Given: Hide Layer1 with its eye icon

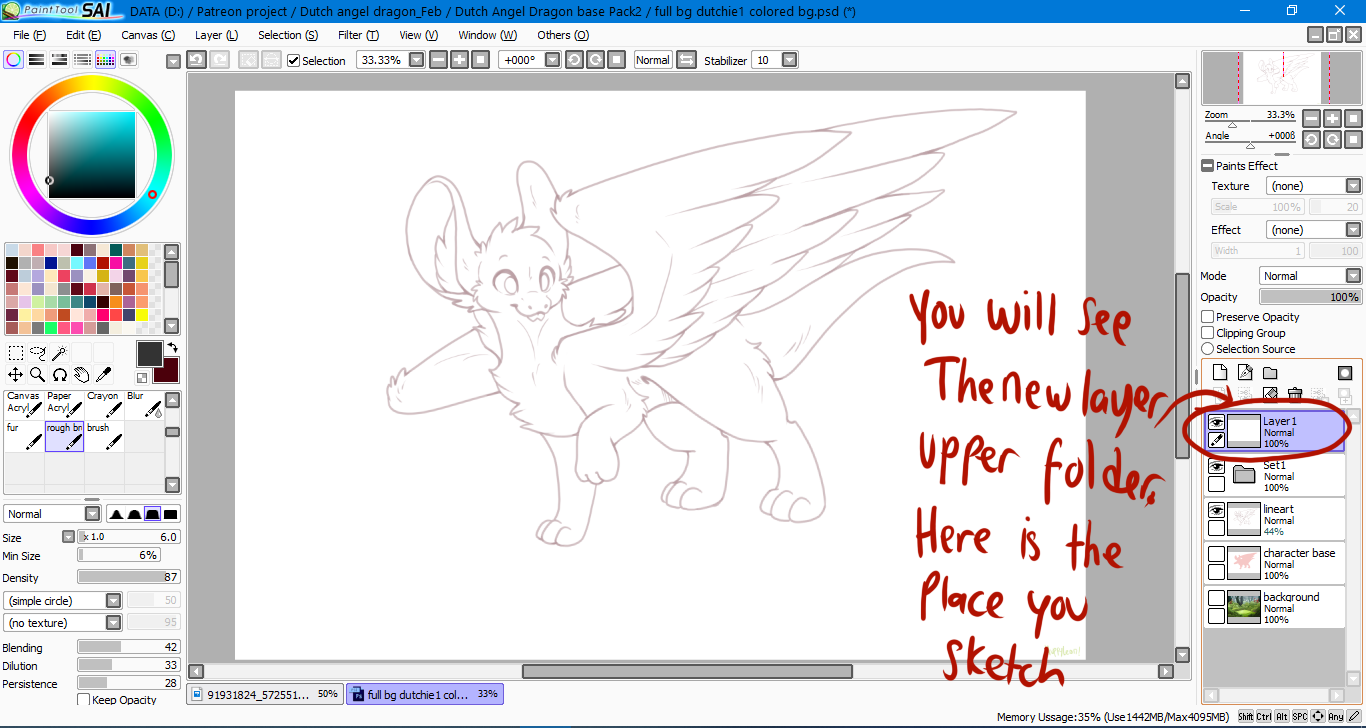Looking at the screenshot, I should [1216, 423].
